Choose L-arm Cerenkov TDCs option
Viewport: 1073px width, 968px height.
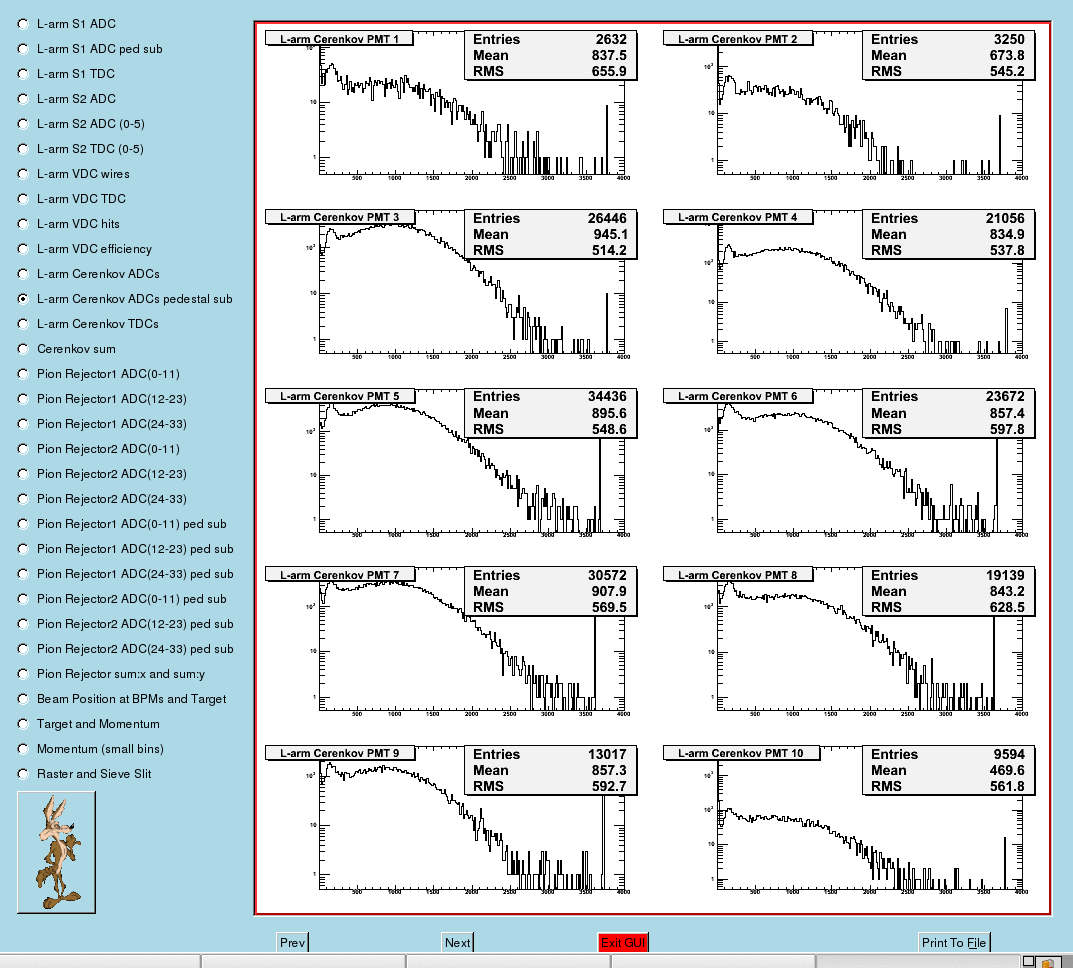coord(23,324)
